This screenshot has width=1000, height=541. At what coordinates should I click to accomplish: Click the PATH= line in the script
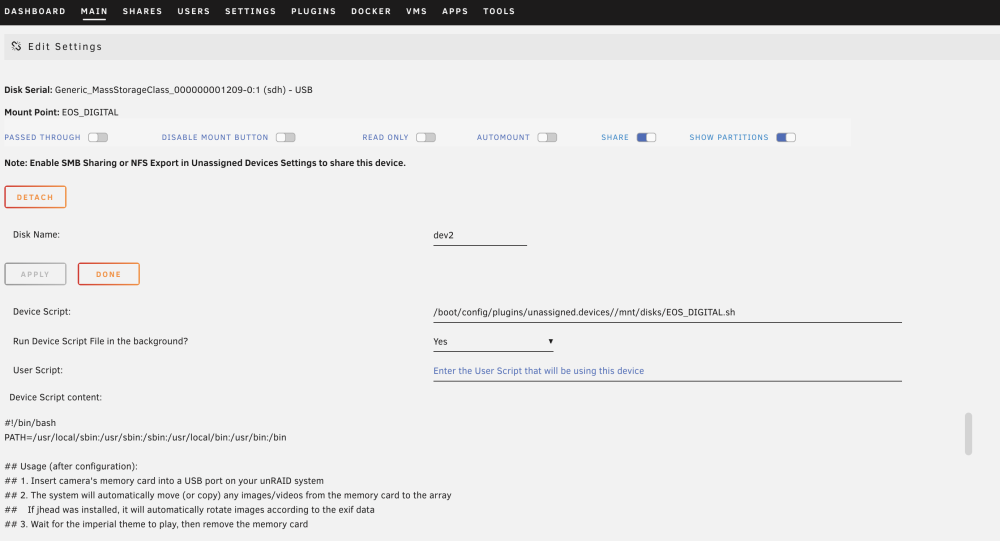(x=145, y=438)
